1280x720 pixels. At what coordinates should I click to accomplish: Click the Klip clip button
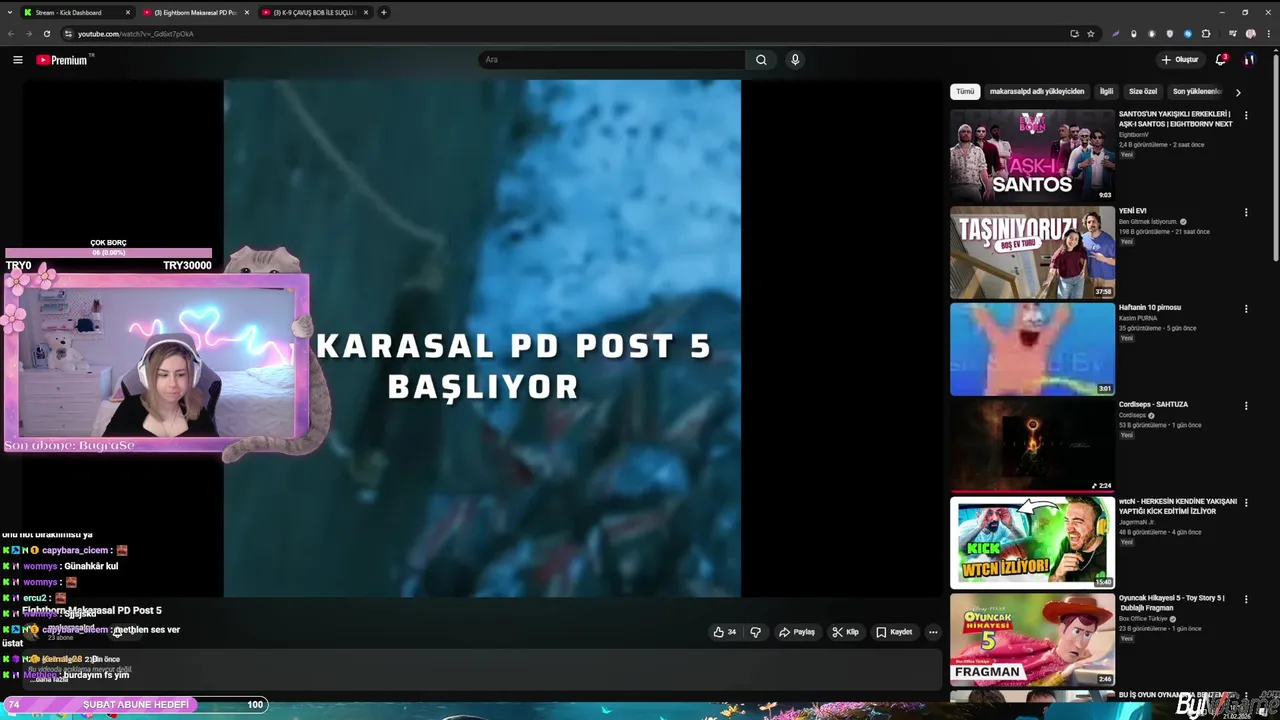846,632
